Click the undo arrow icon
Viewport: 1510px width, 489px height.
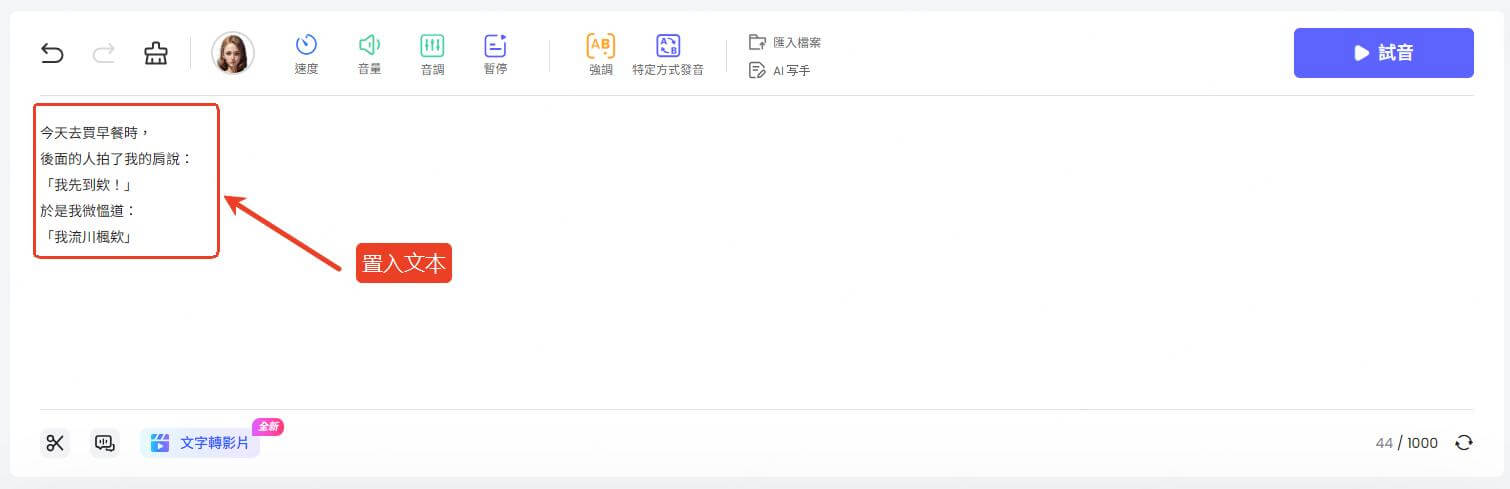click(x=52, y=53)
